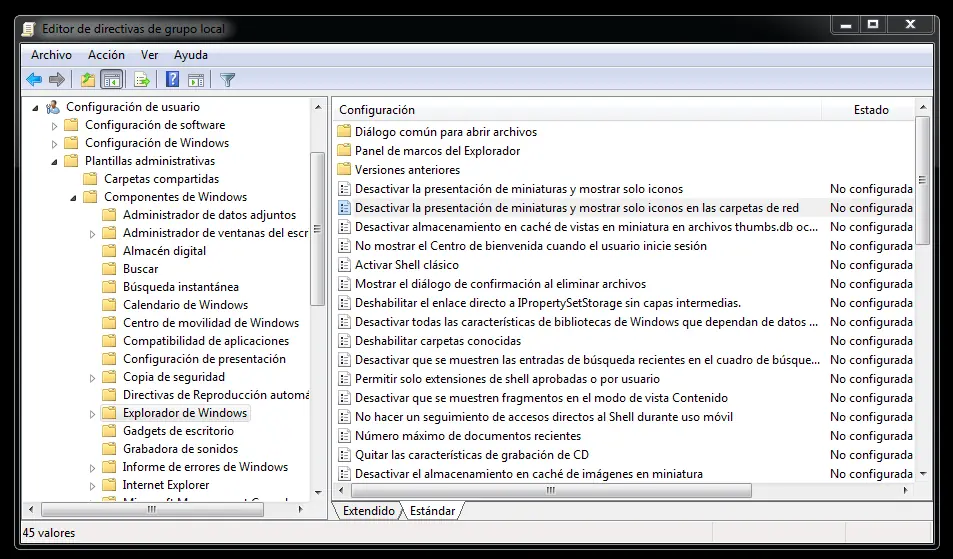The width and height of the screenshot is (953, 559).
Task: Sort by the Estado column header
Action: [x=870, y=110]
